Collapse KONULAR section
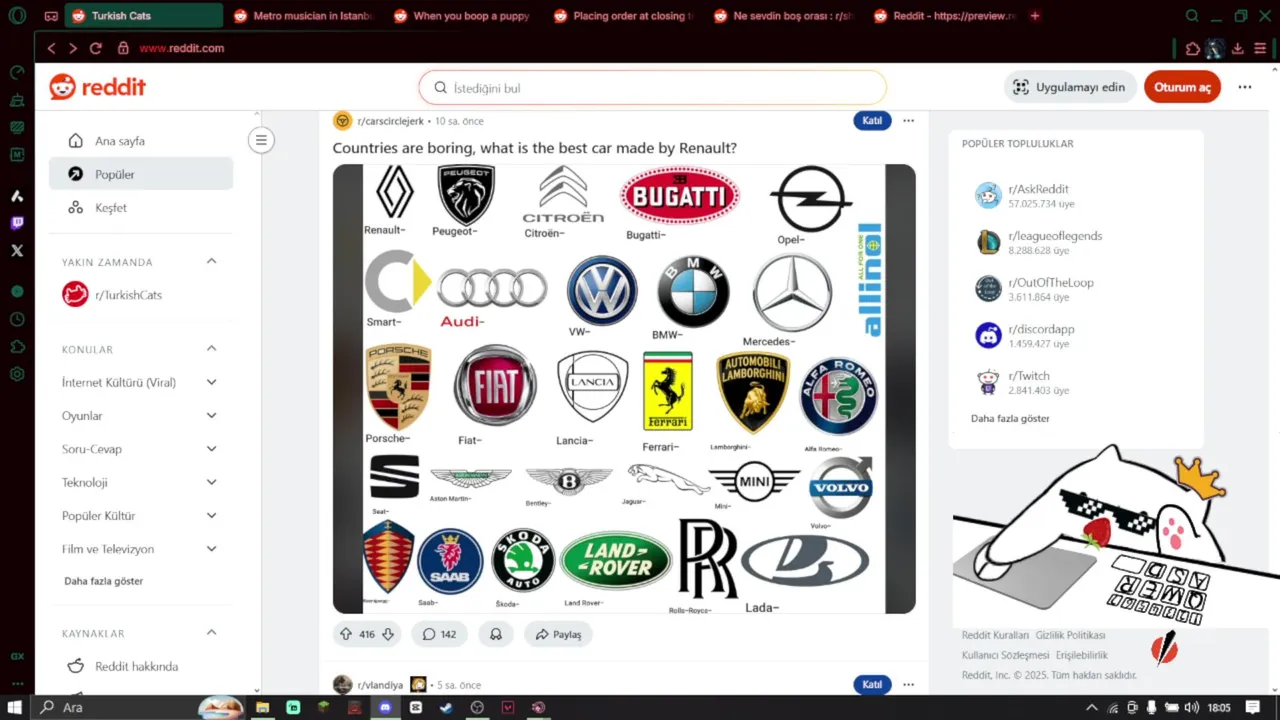The width and height of the screenshot is (1280, 720). coord(211,349)
